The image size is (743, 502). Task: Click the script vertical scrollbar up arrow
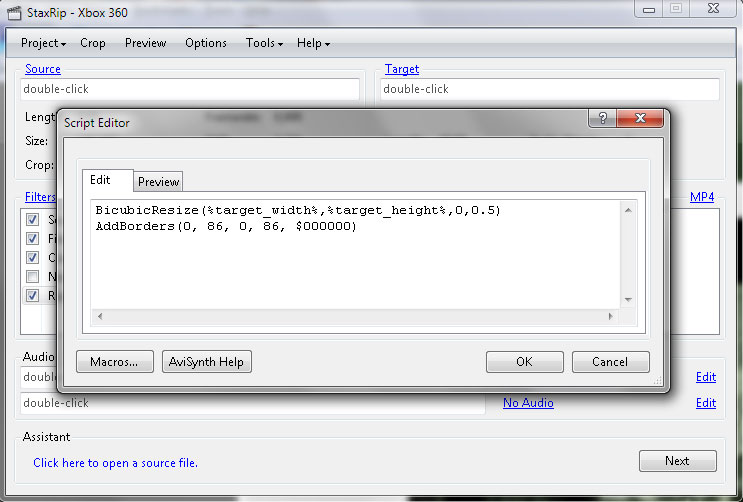click(x=628, y=210)
